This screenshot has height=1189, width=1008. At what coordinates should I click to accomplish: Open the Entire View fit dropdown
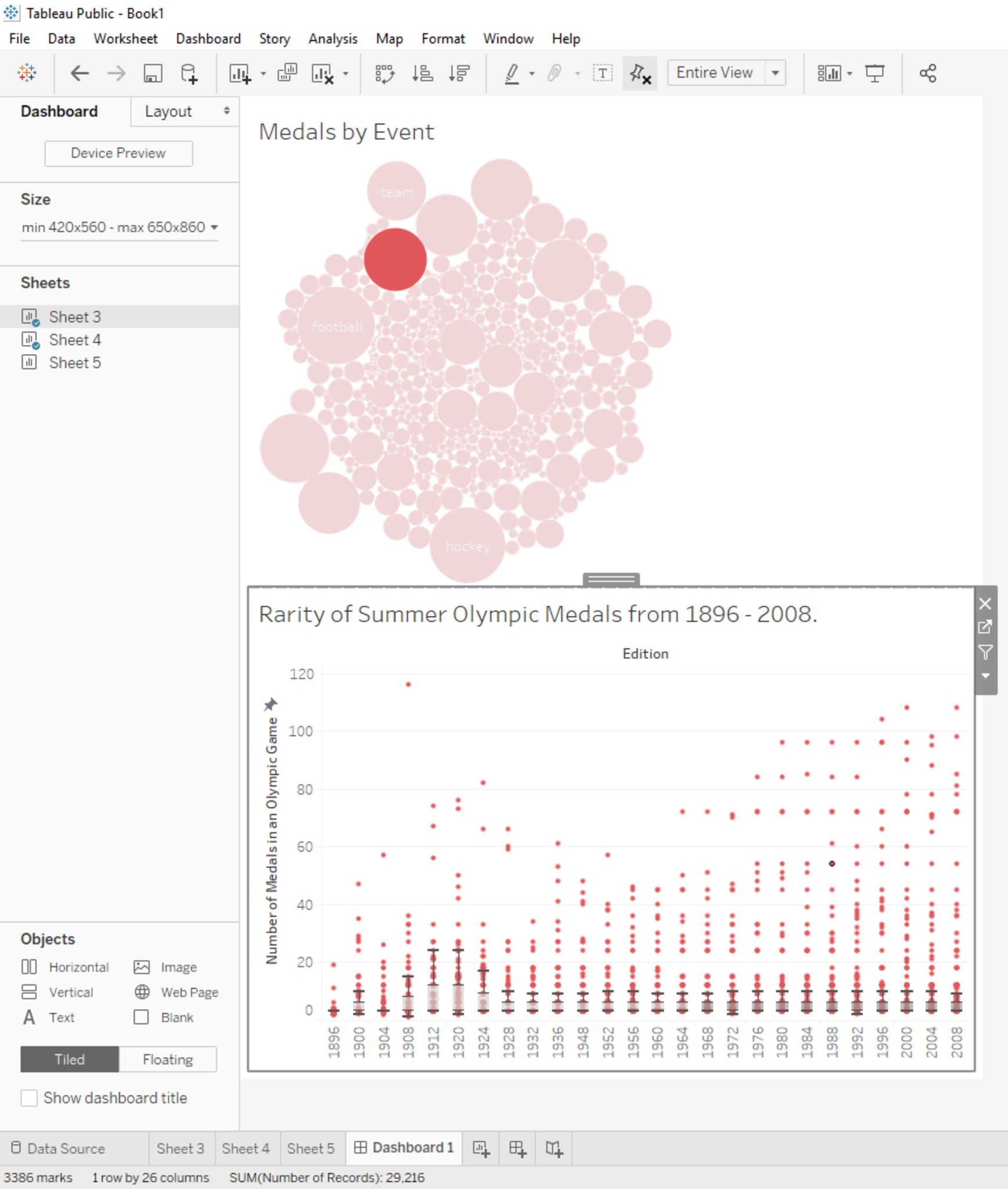point(775,73)
